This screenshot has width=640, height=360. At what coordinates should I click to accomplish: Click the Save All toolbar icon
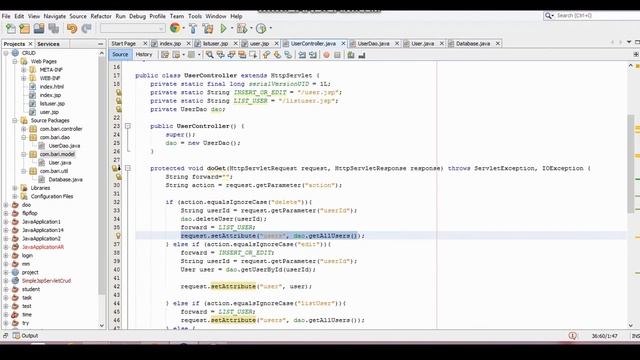54,28
